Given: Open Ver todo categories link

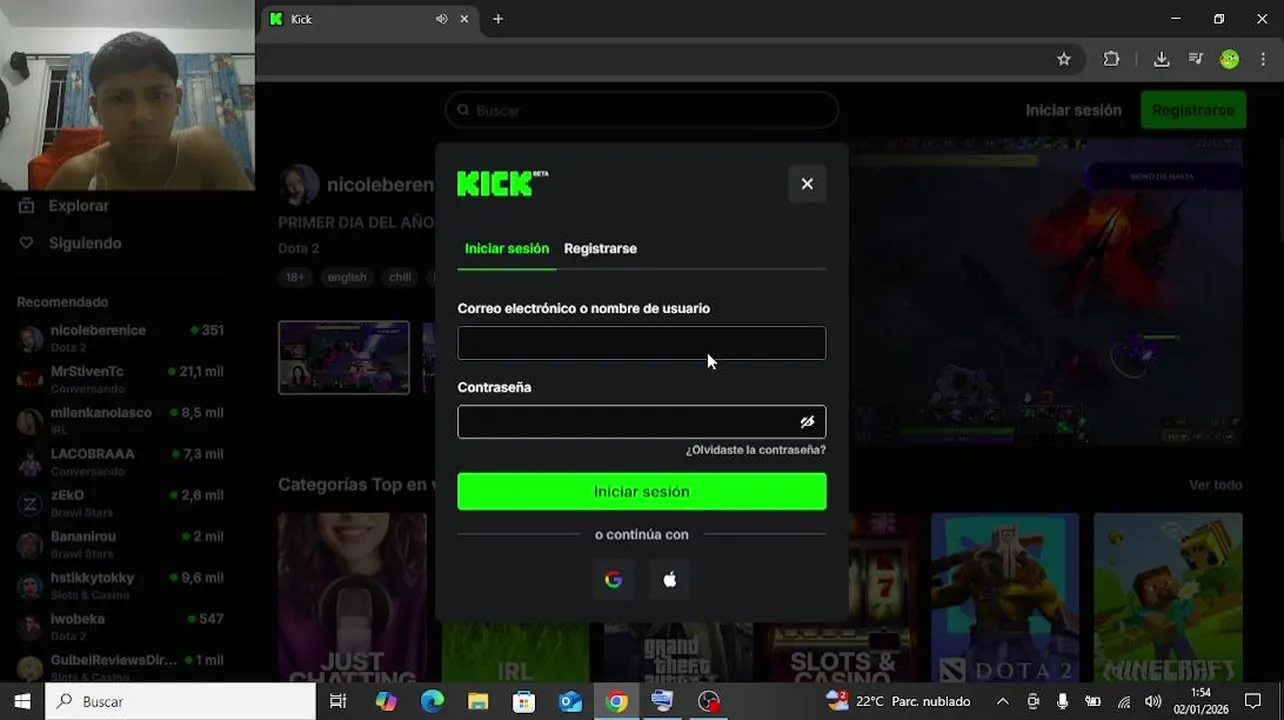Looking at the screenshot, I should (1215, 485).
